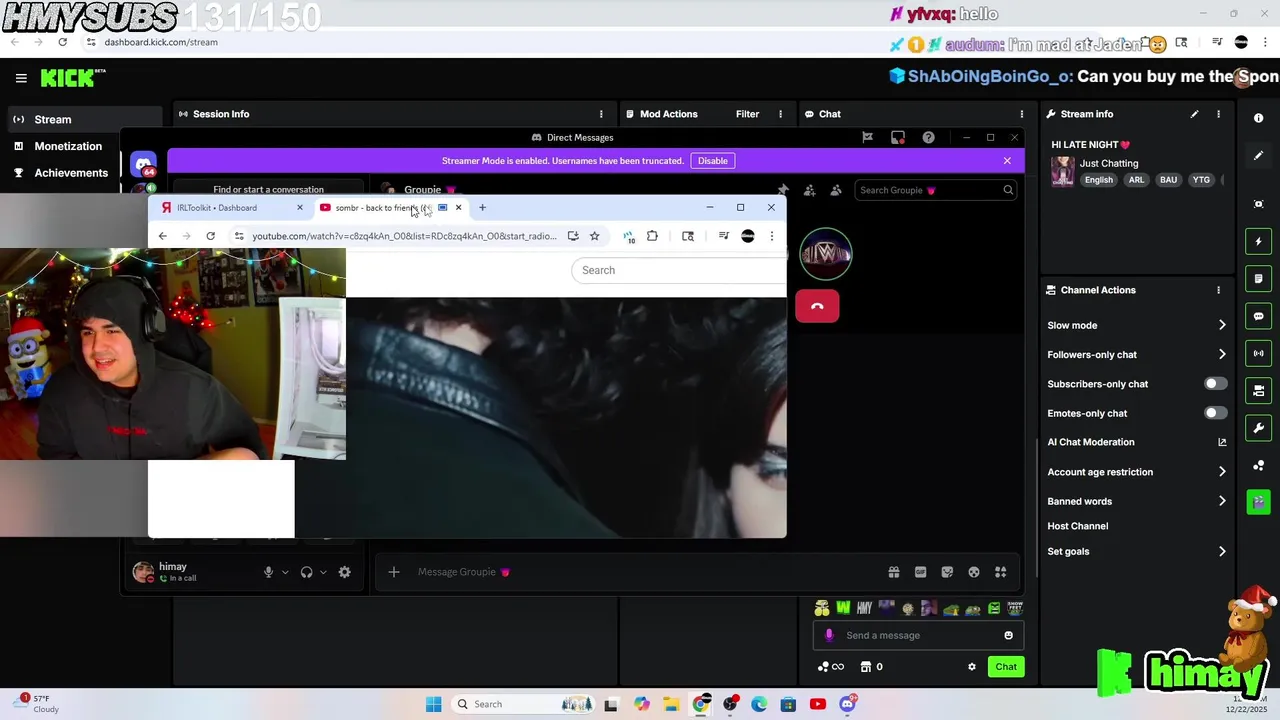Click the English stream tag
Image resolution: width=1280 pixels, height=720 pixels.
1098,180
